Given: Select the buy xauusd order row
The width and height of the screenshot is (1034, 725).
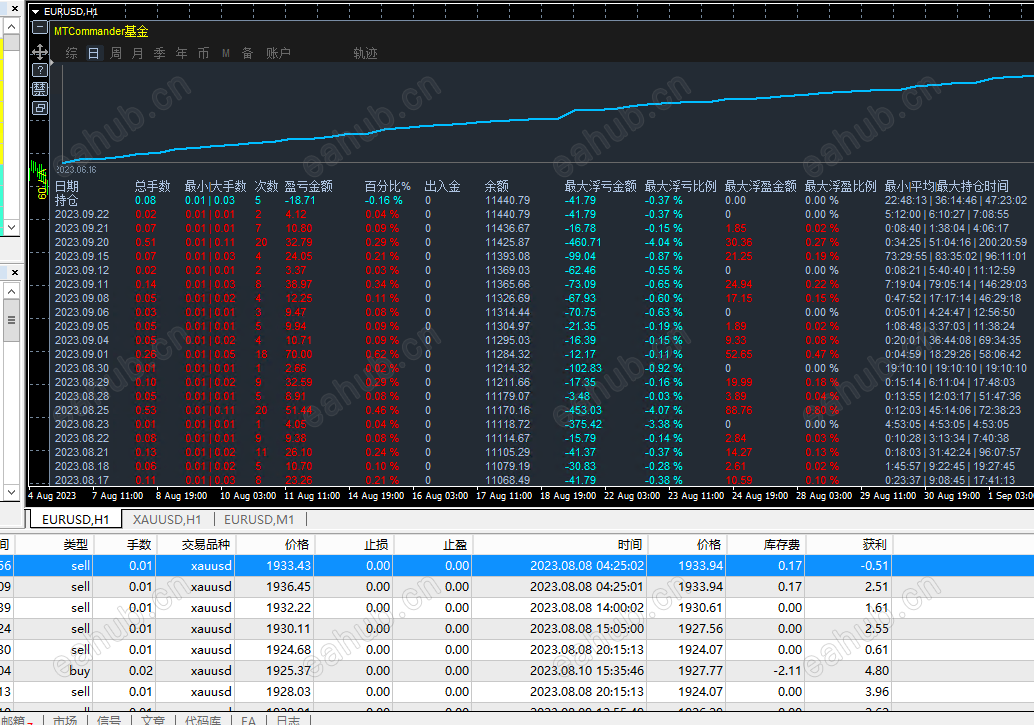Looking at the screenshot, I should pos(80,671).
